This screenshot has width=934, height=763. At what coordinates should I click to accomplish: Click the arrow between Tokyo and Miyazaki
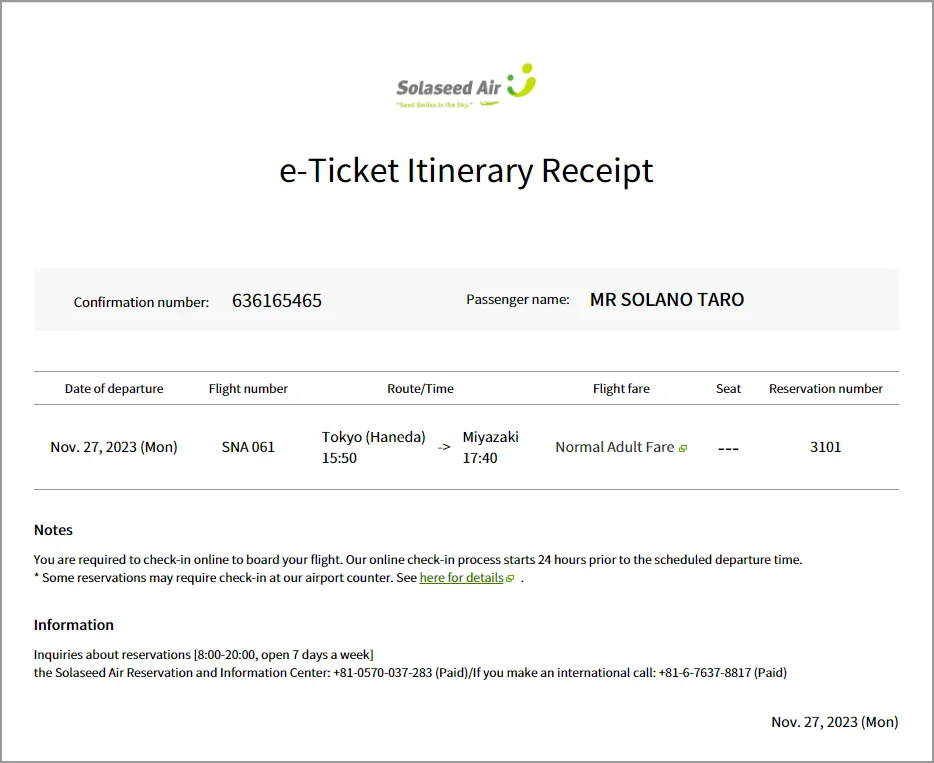coord(444,448)
